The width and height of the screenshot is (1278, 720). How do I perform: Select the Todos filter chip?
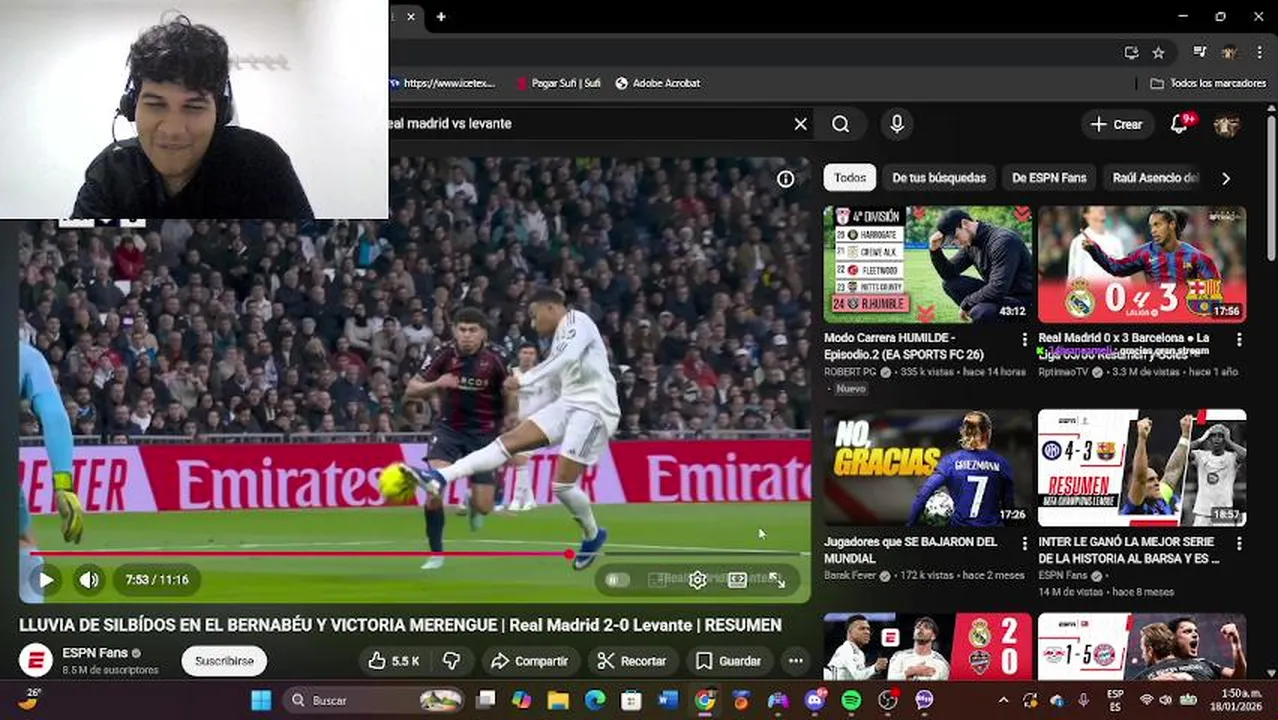point(850,178)
